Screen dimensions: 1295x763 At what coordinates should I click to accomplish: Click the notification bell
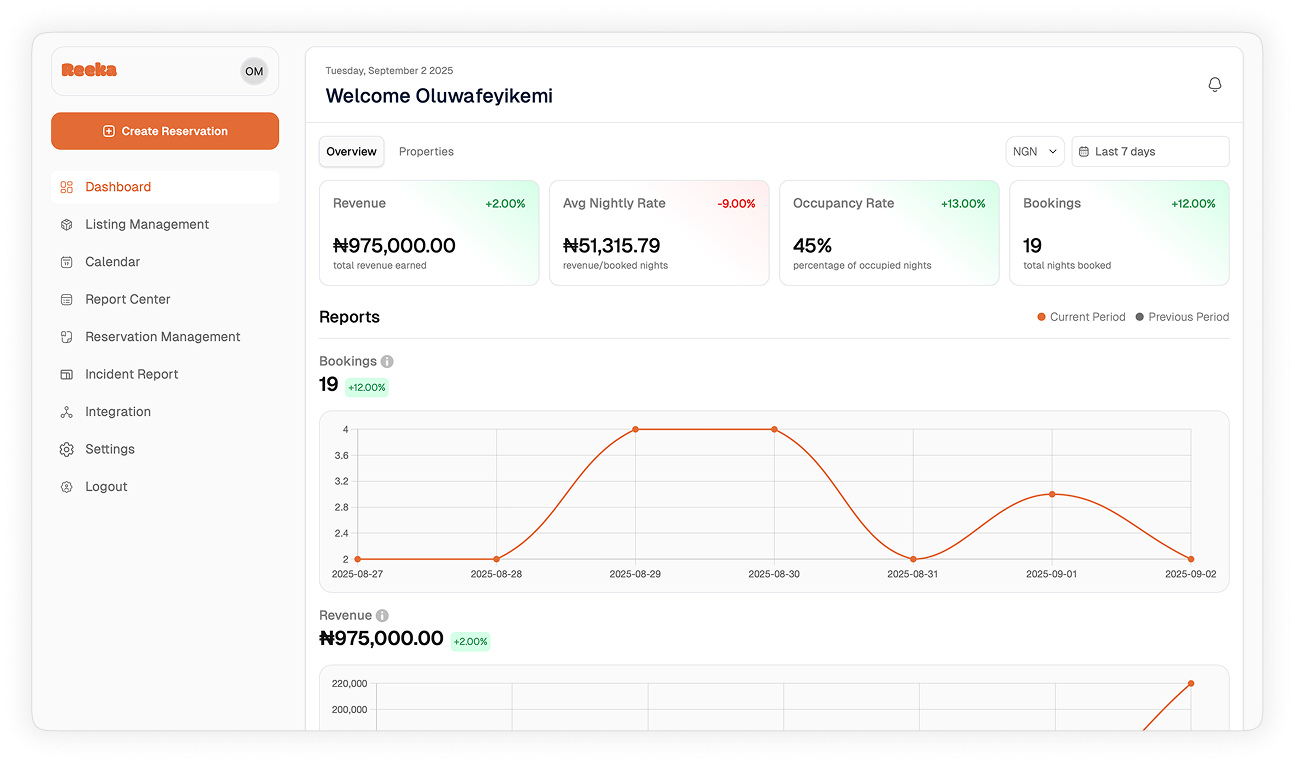[1214, 85]
